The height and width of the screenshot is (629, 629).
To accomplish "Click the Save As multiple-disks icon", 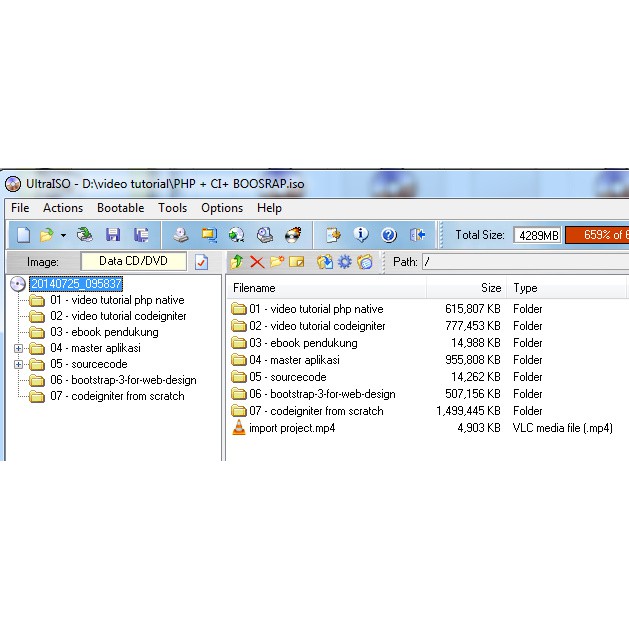I will coord(141,235).
